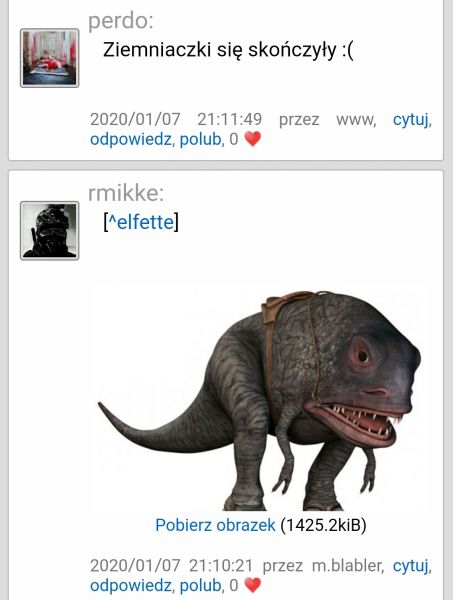
Task: Click the 'Ziemniaczki się skończyły' message text
Action: click(228, 50)
